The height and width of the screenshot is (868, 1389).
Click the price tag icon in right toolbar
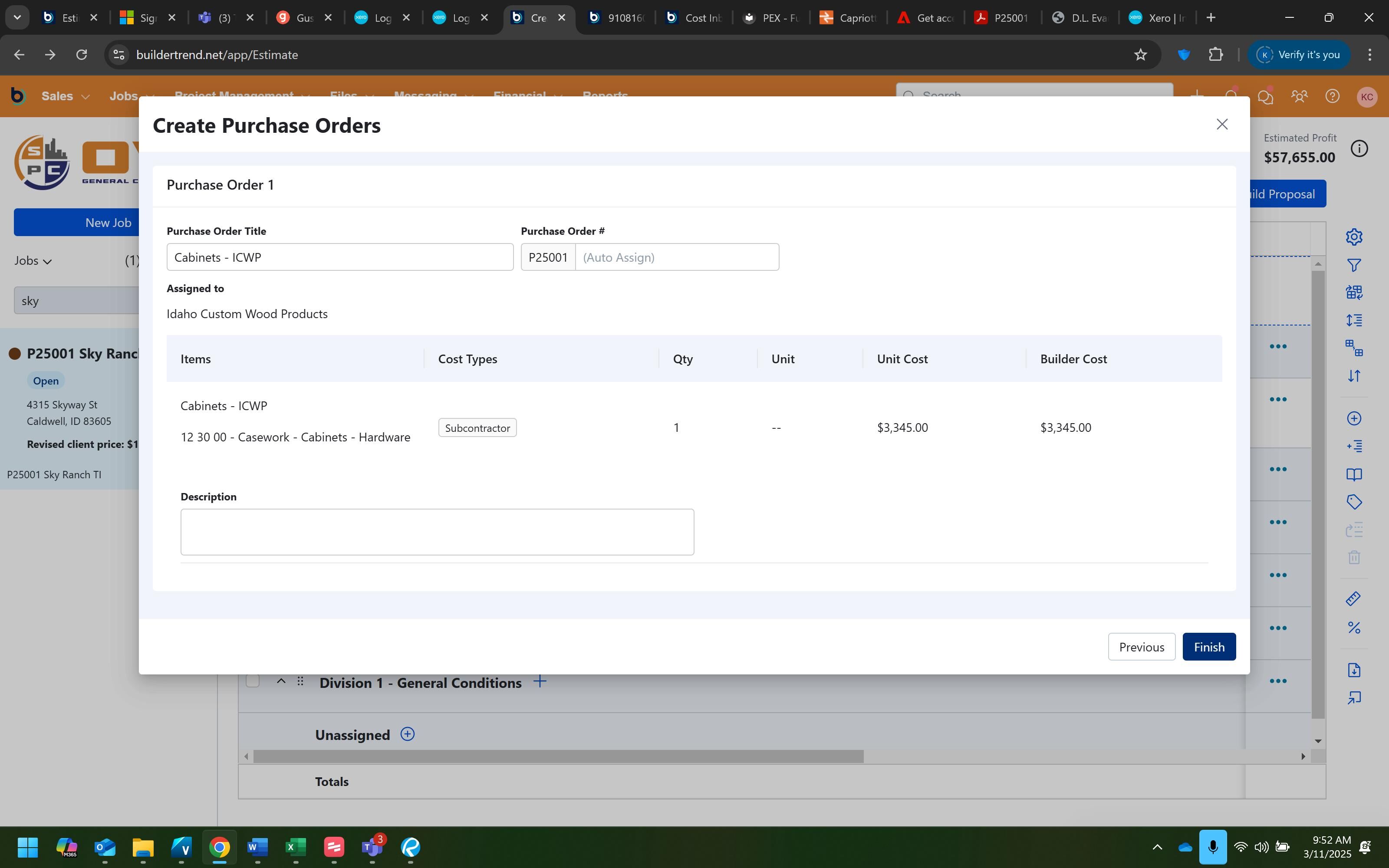[x=1354, y=502]
